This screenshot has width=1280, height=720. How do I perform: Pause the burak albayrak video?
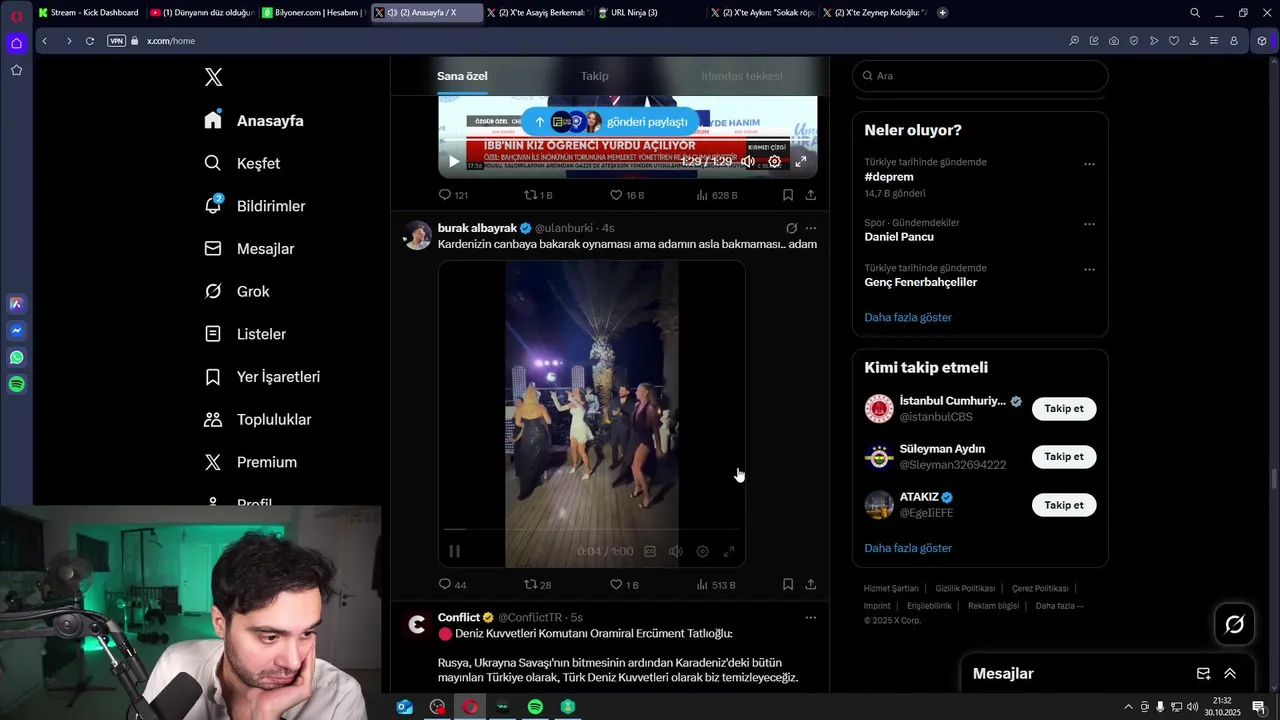pyautogui.click(x=454, y=551)
